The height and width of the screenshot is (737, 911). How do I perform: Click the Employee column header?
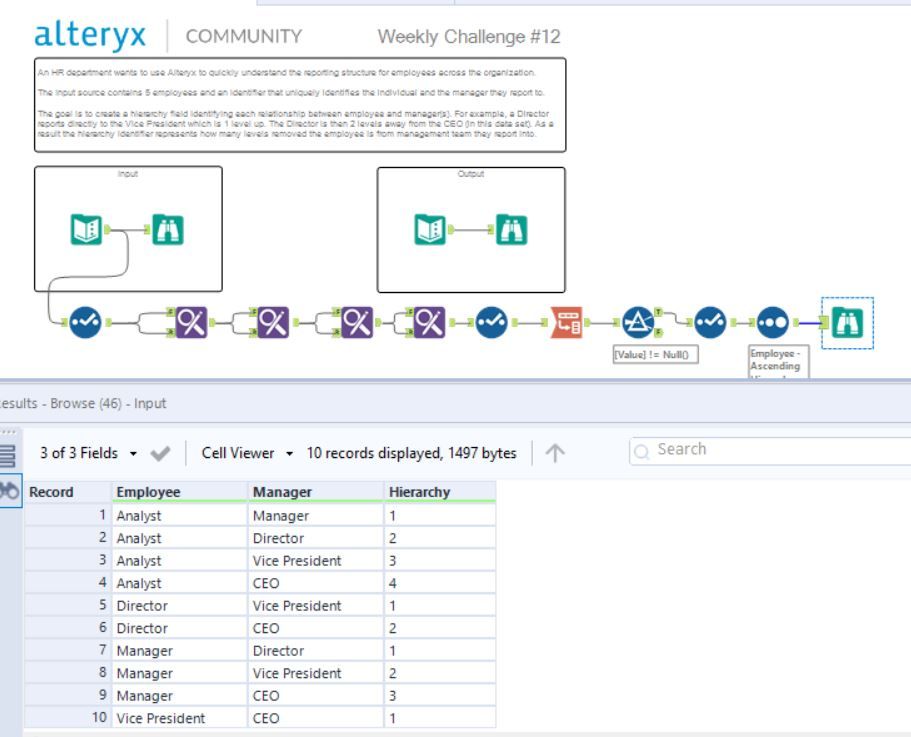(180, 492)
